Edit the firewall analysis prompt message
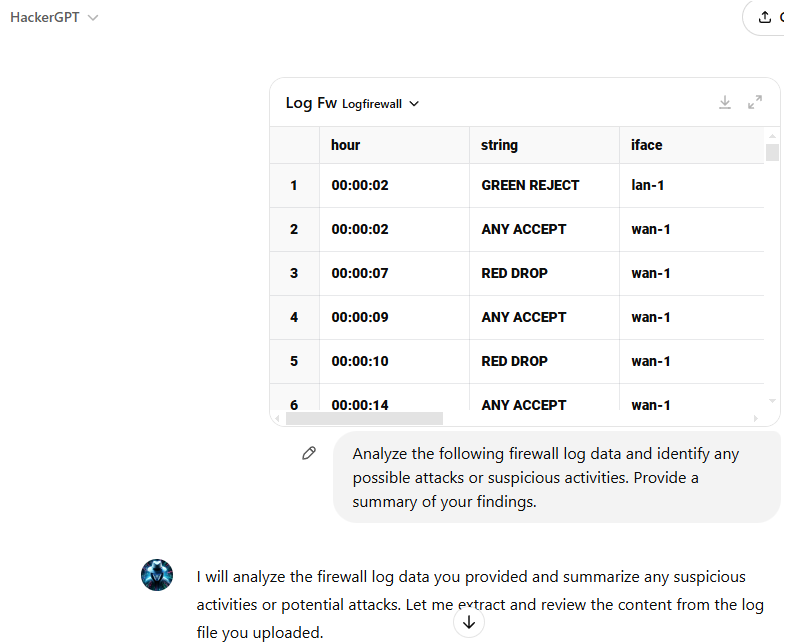The width and height of the screenshot is (785, 644). click(x=309, y=453)
